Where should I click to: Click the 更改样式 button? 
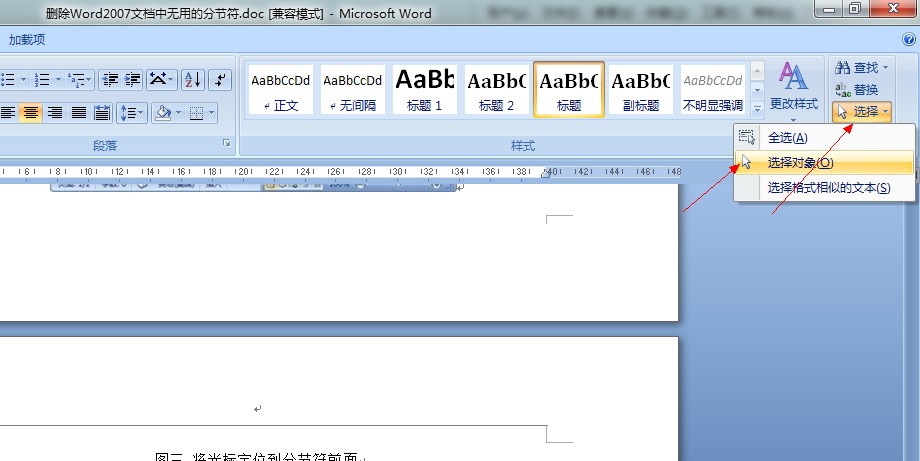(793, 90)
